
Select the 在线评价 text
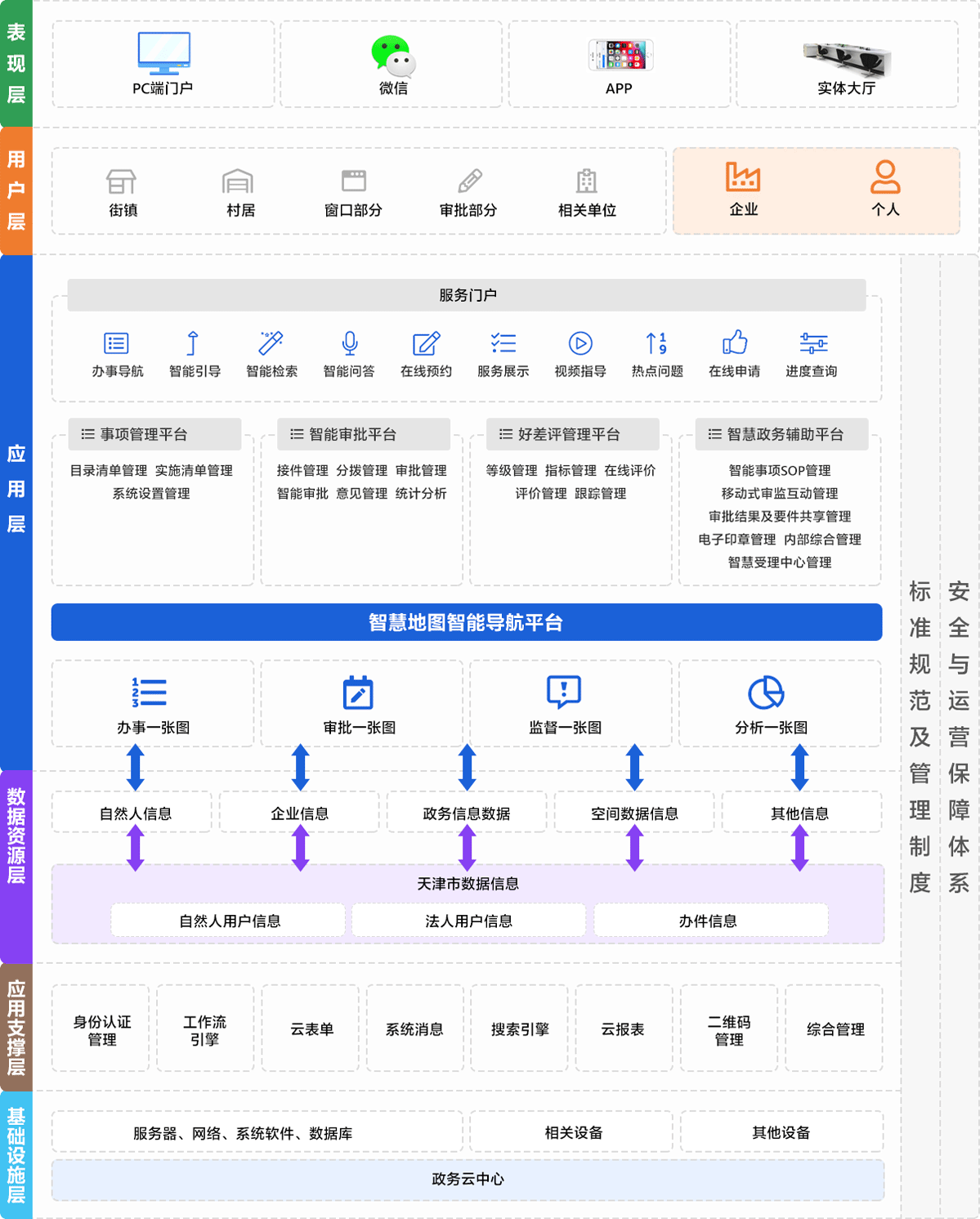630,471
